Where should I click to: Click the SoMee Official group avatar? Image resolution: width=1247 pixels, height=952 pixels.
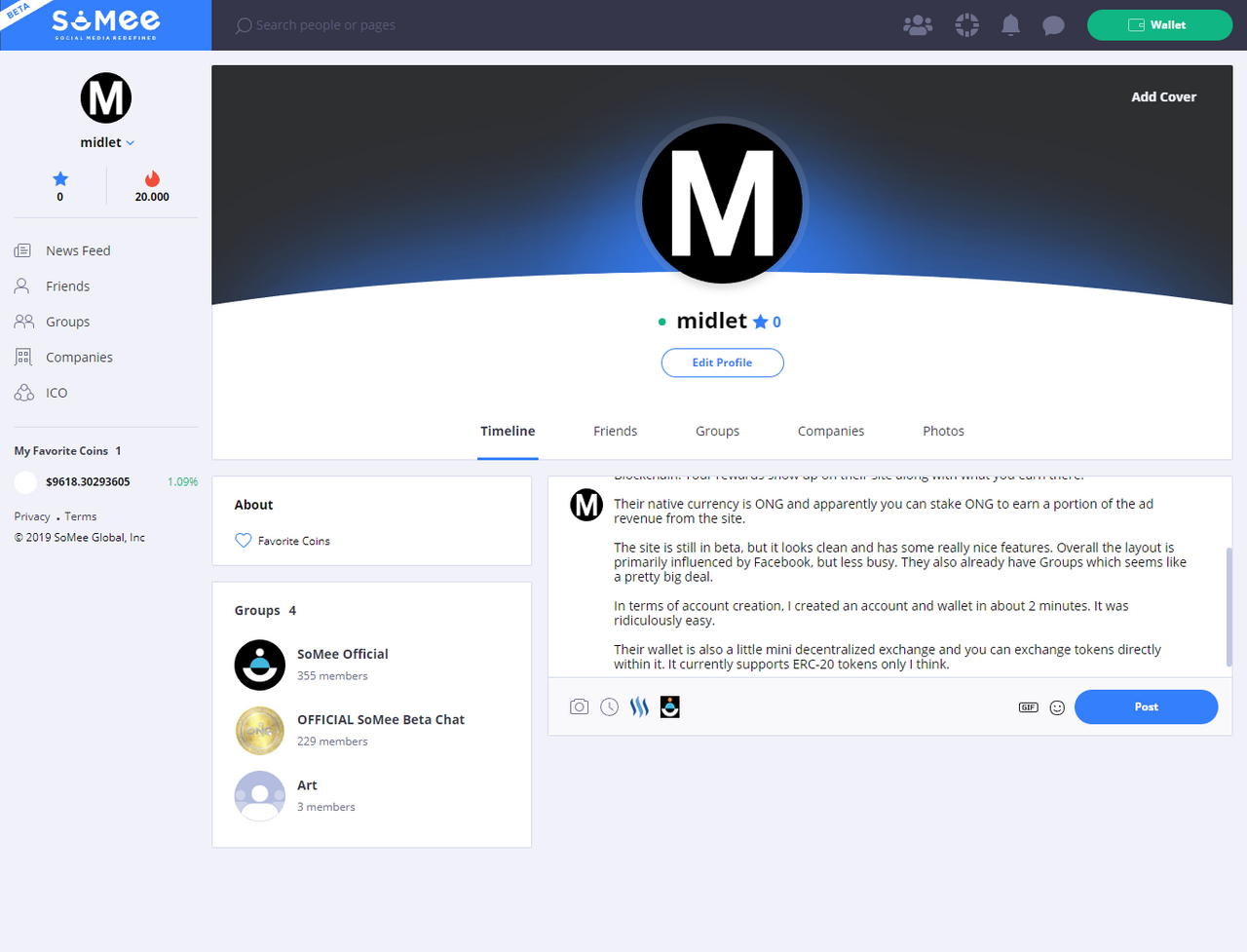[259, 665]
